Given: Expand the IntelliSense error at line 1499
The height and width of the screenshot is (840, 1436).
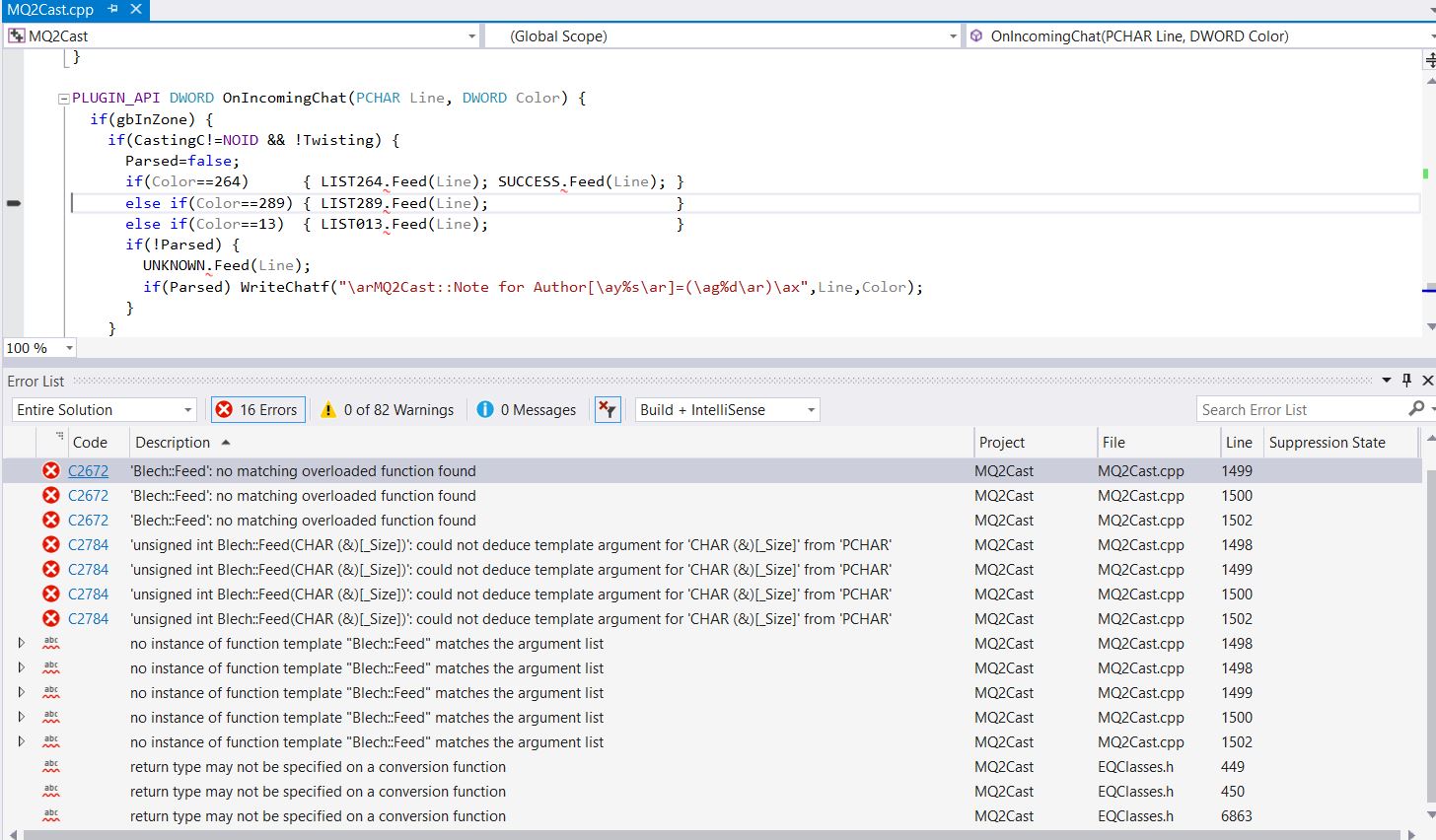Looking at the screenshot, I should (x=21, y=692).
